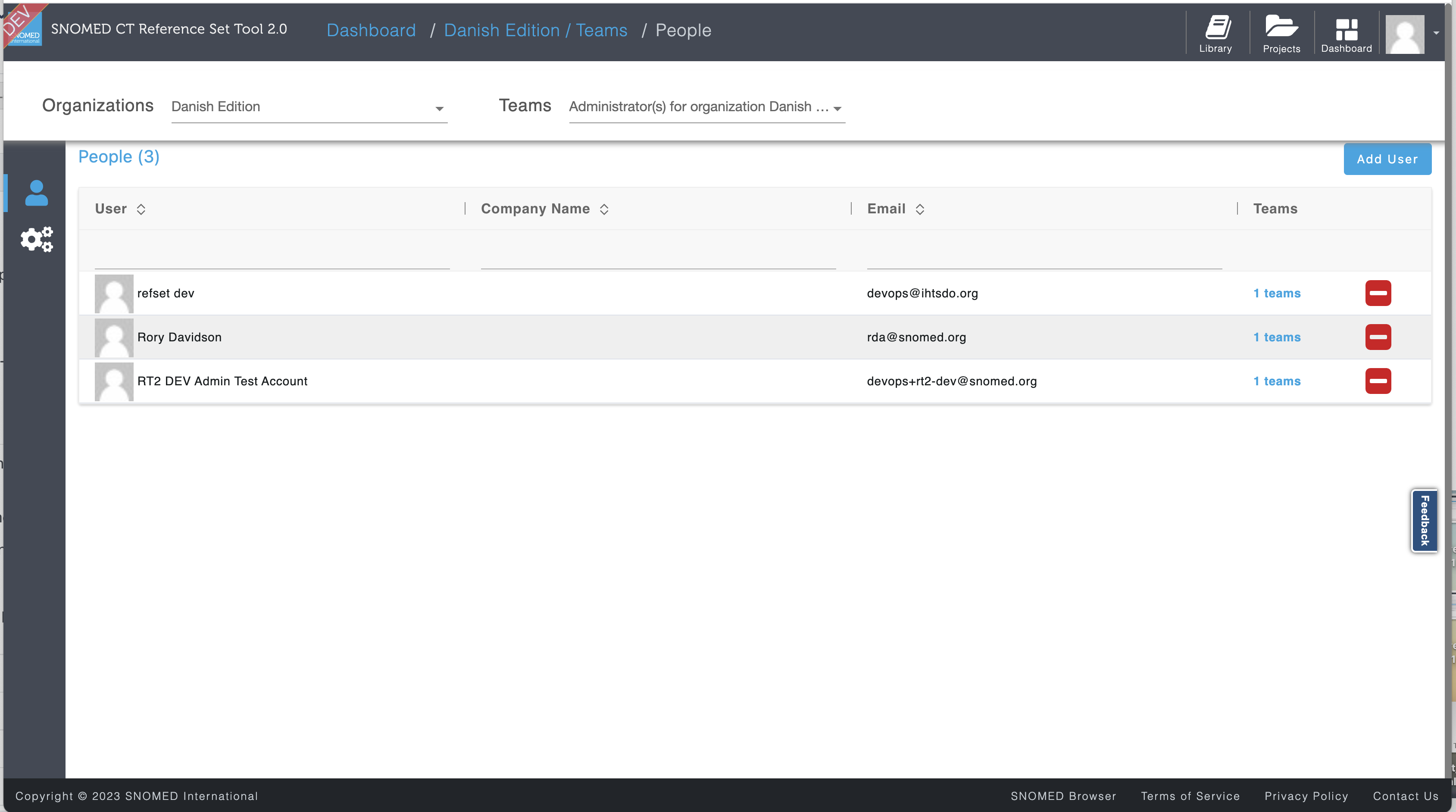1456x812 pixels.
Task: Click Rory Davidson avatar thumbnail
Action: (x=114, y=338)
